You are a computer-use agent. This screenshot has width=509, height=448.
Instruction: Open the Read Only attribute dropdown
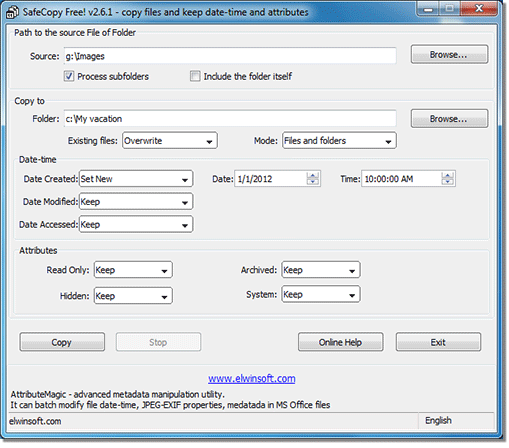click(x=133, y=270)
